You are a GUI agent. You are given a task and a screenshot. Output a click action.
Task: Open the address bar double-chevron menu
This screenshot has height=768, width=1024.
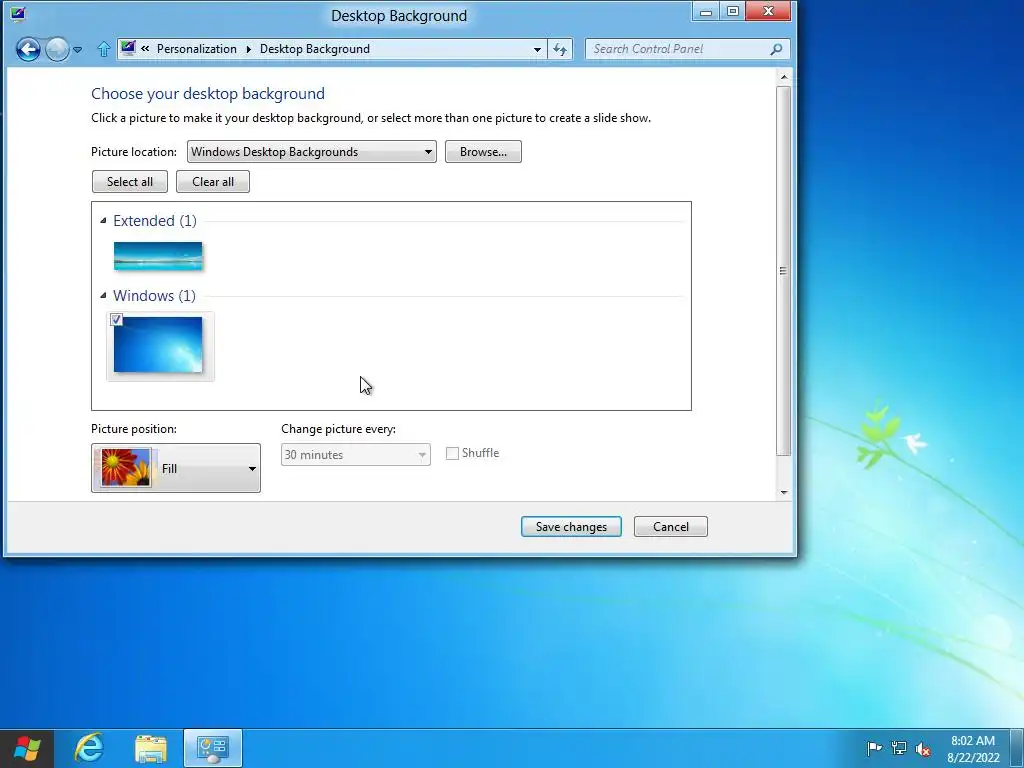pos(145,48)
